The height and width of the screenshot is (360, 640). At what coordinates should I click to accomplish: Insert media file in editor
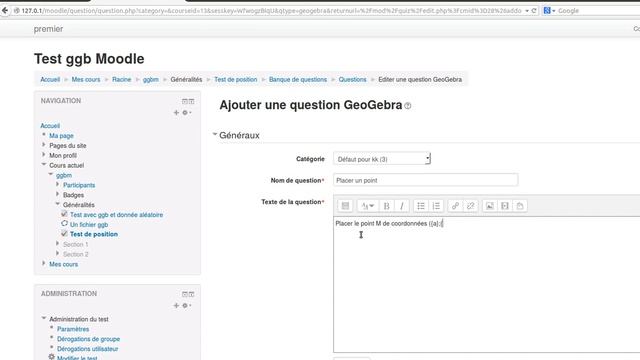click(x=505, y=206)
